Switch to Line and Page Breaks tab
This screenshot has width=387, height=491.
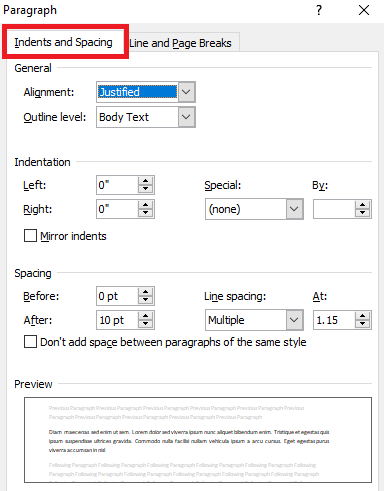pos(180,43)
